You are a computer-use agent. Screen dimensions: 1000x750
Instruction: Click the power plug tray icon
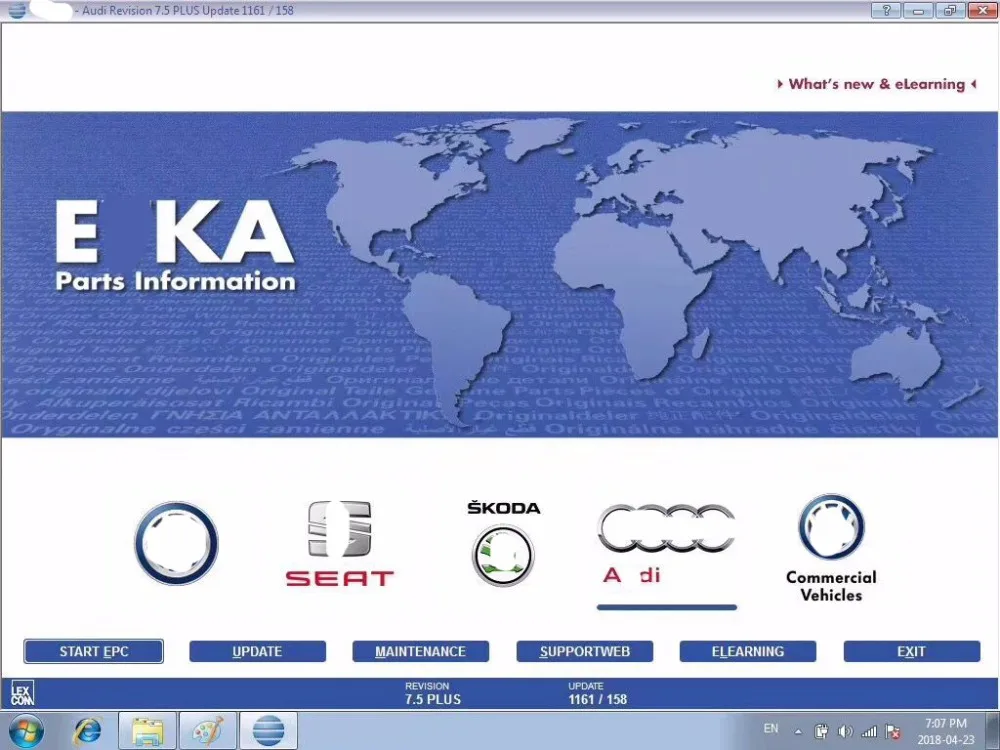coord(821,732)
